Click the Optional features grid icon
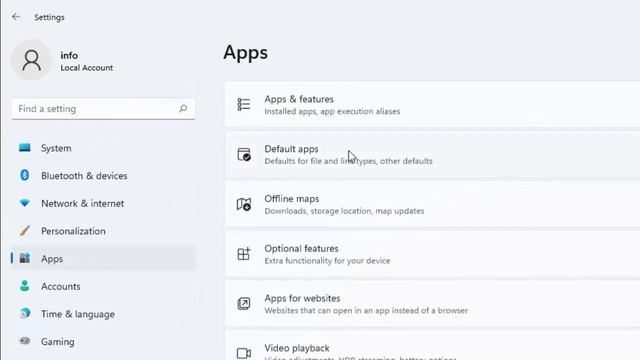The image size is (640, 360). tap(244, 254)
